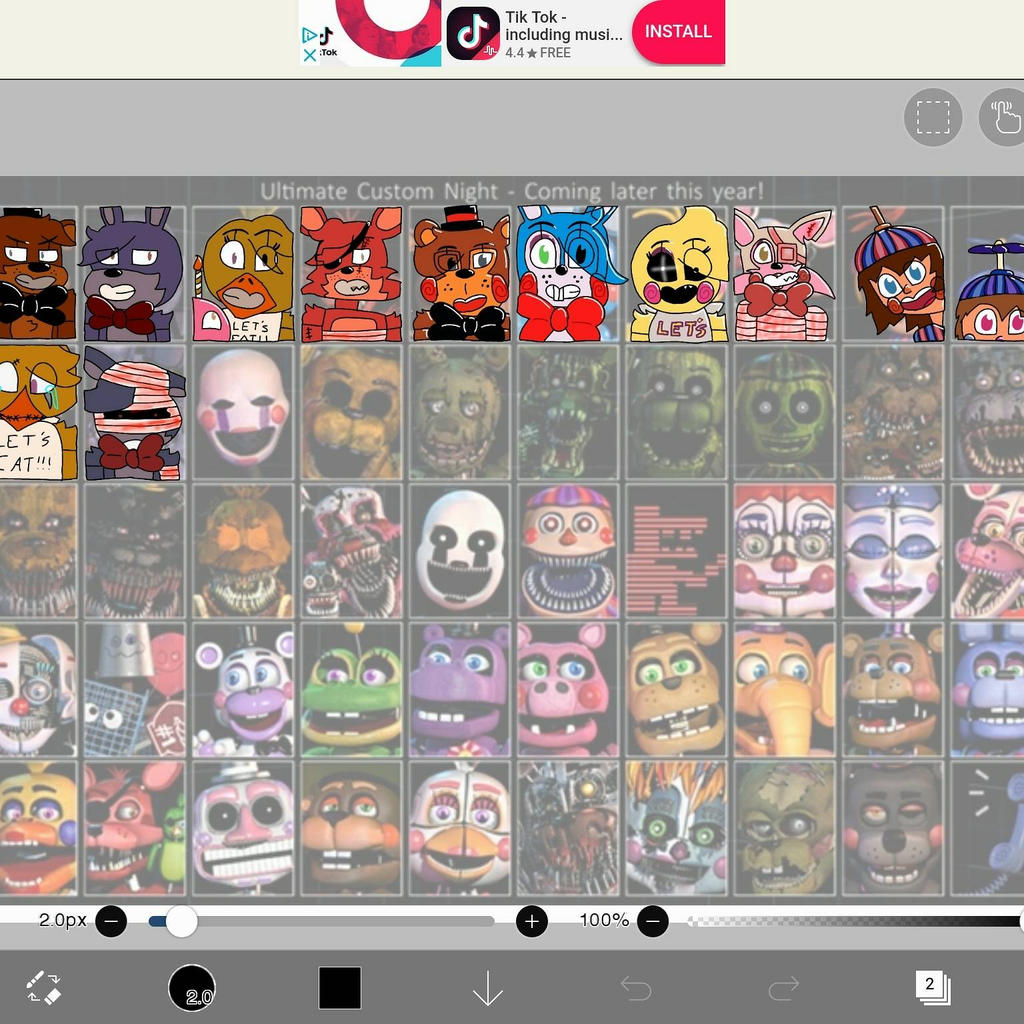
Task: Tap the minus beside the 100% opacity
Action: (x=655, y=921)
